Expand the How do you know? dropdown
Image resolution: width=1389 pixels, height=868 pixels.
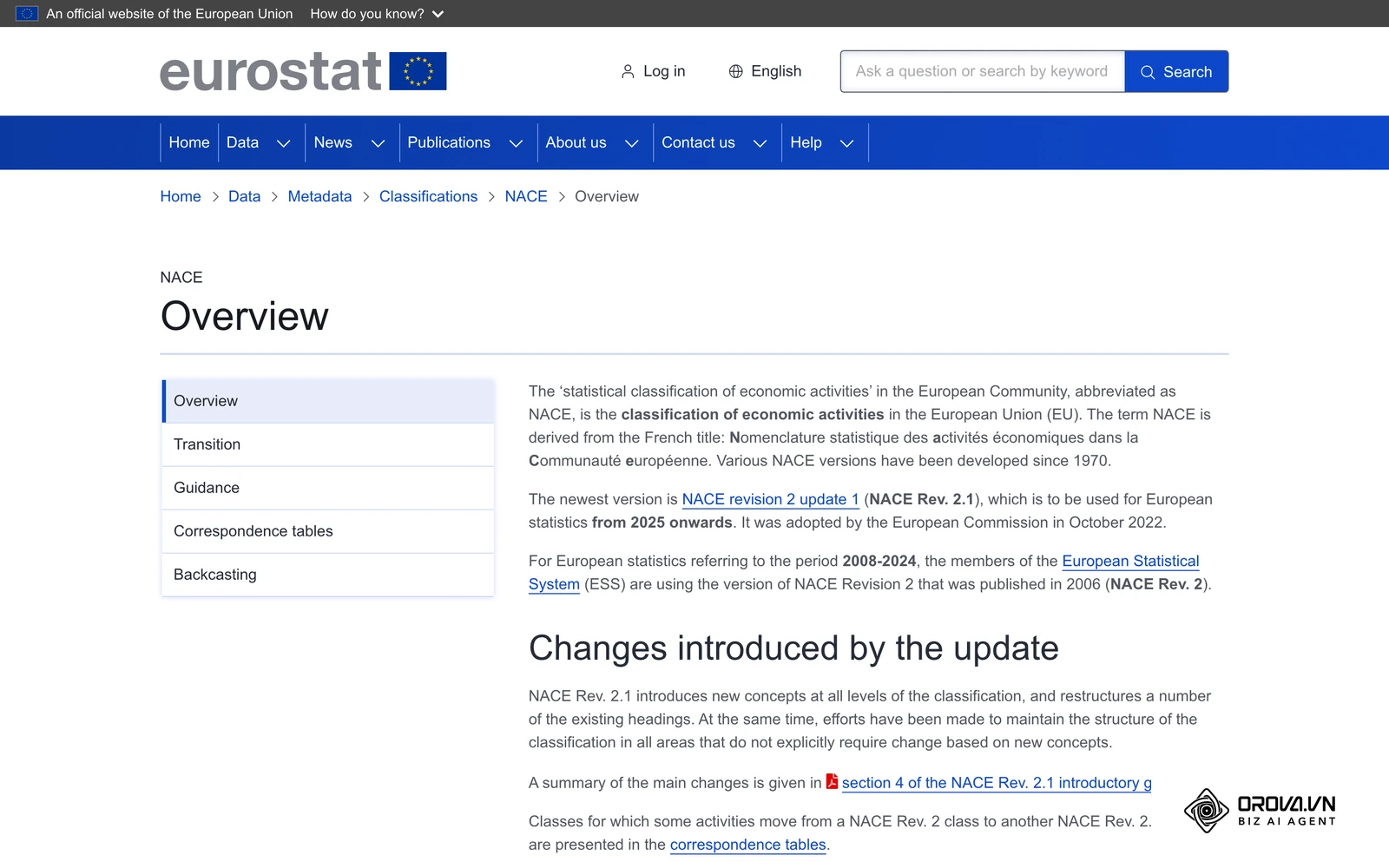[377, 14]
